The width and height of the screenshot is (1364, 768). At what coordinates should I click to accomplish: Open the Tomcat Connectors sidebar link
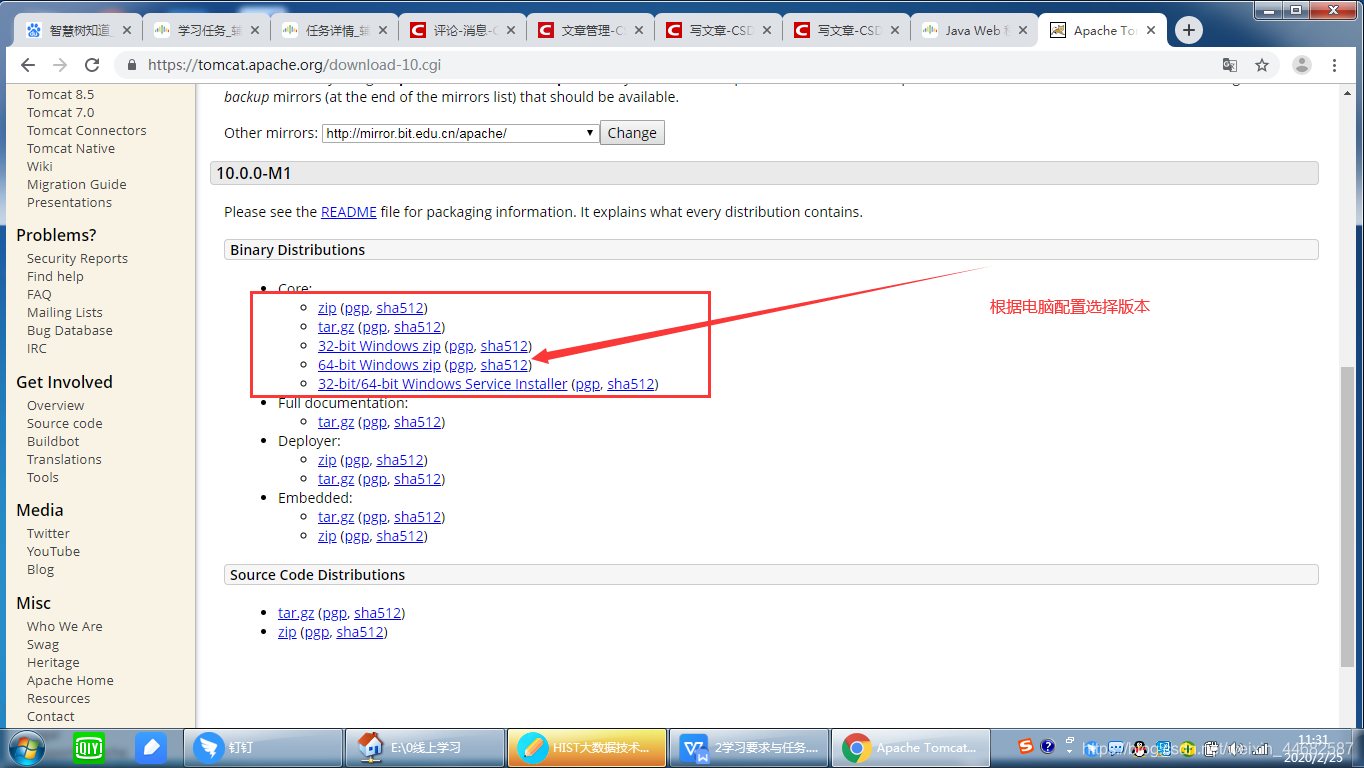[86, 130]
